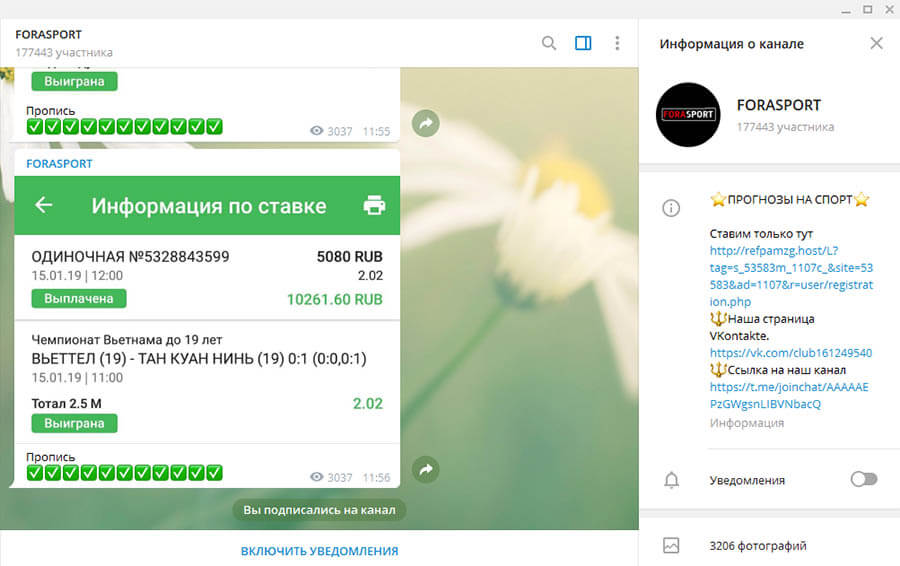Click the green 2.02 odds beside Тотал 2.5 М

pos(367,404)
